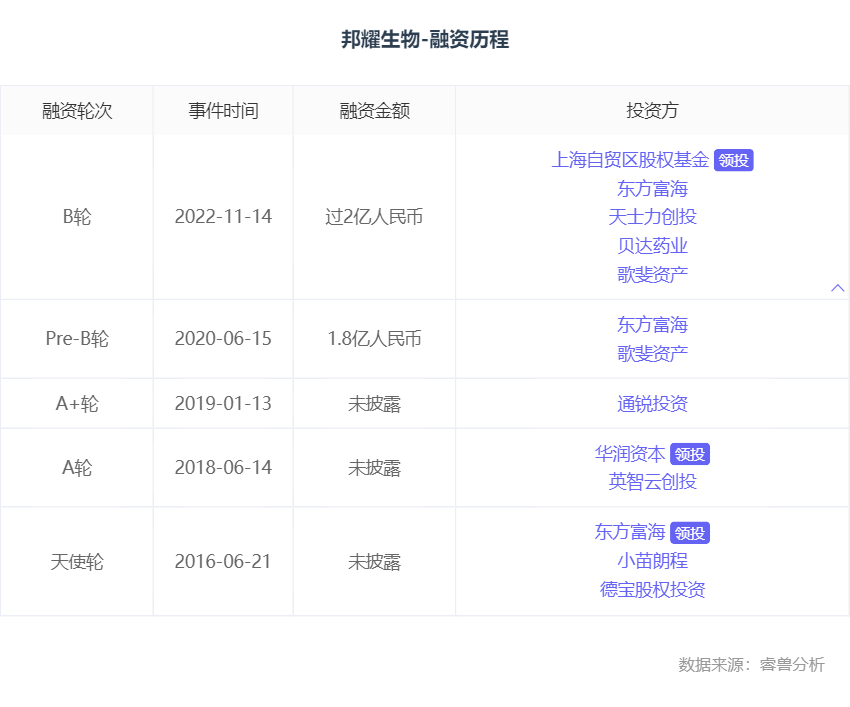Open the 英智云创投 investor link

652,481
